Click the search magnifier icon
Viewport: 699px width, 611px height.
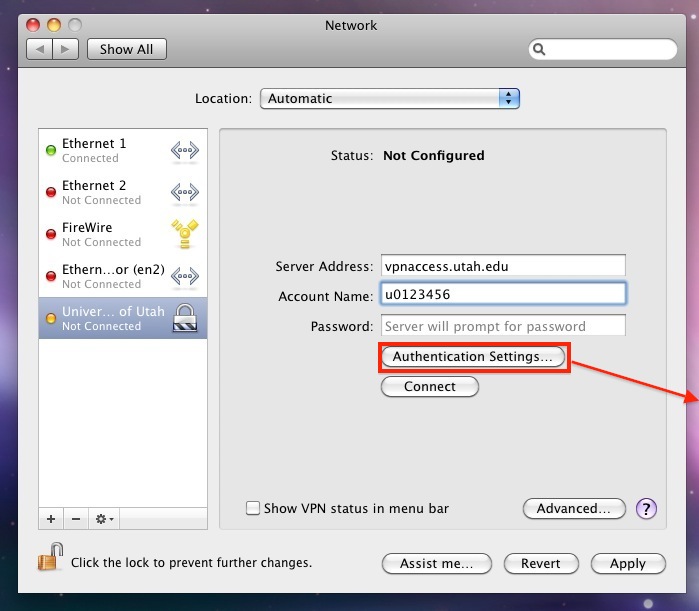(x=539, y=49)
